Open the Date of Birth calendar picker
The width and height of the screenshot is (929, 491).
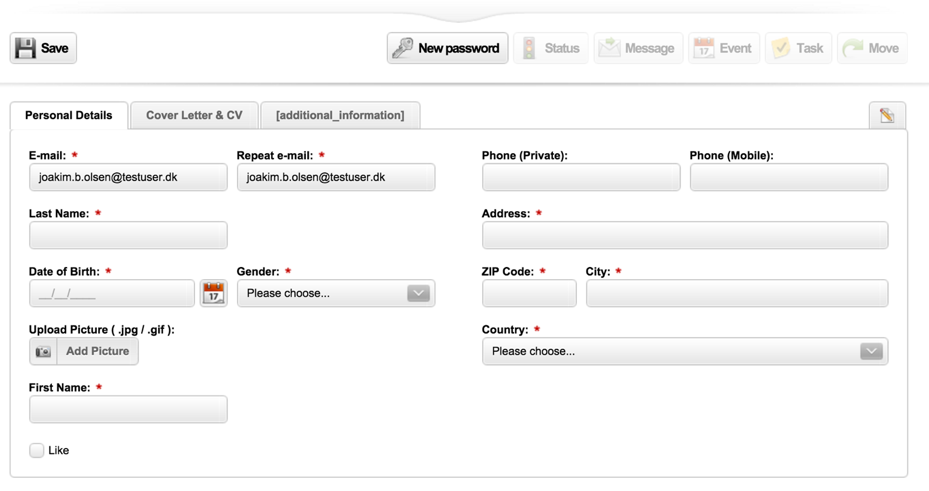[213, 293]
